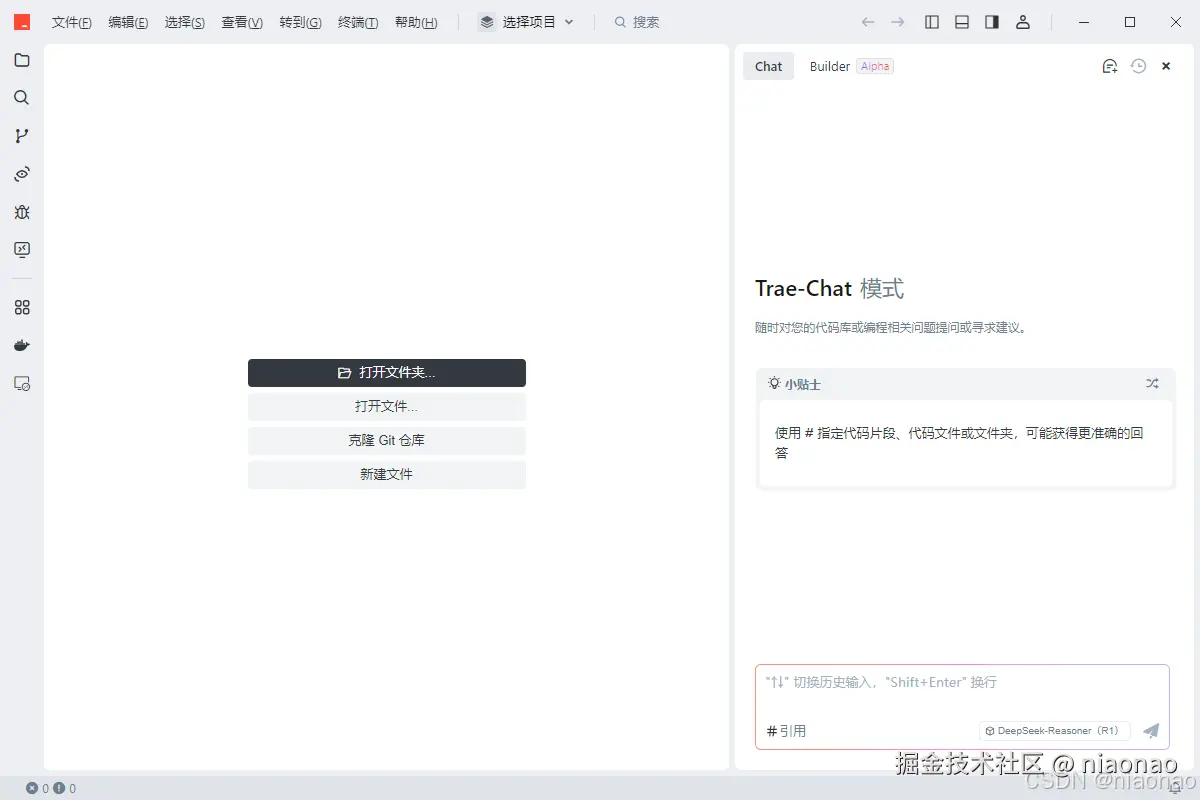Switch to the Builder Alpha tab
Viewport: 1200px width, 800px height.
pyautogui.click(x=830, y=66)
